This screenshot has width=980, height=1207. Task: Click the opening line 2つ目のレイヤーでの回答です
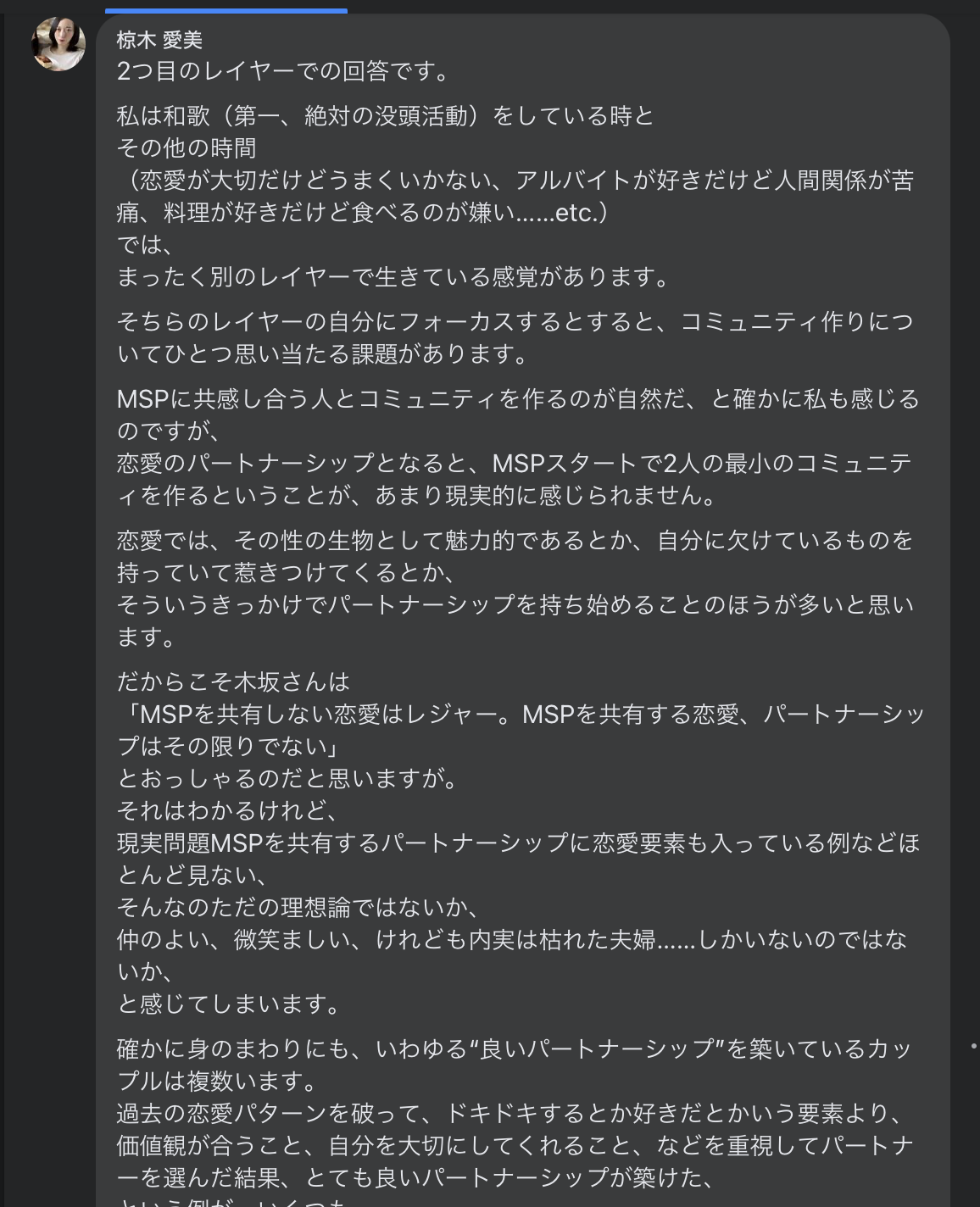click(285, 71)
